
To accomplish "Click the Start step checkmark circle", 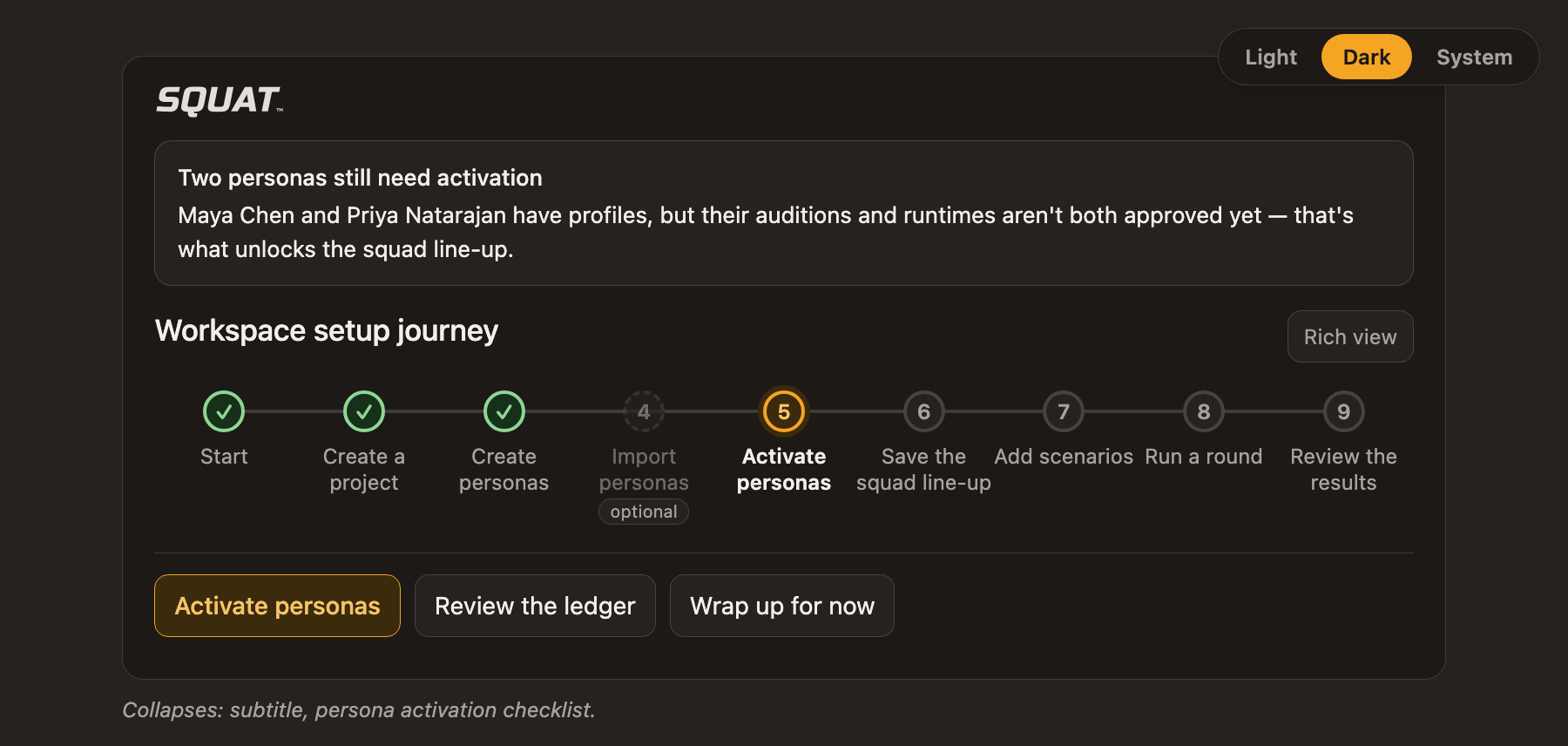I will pyautogui.click(x=224, y=411).
